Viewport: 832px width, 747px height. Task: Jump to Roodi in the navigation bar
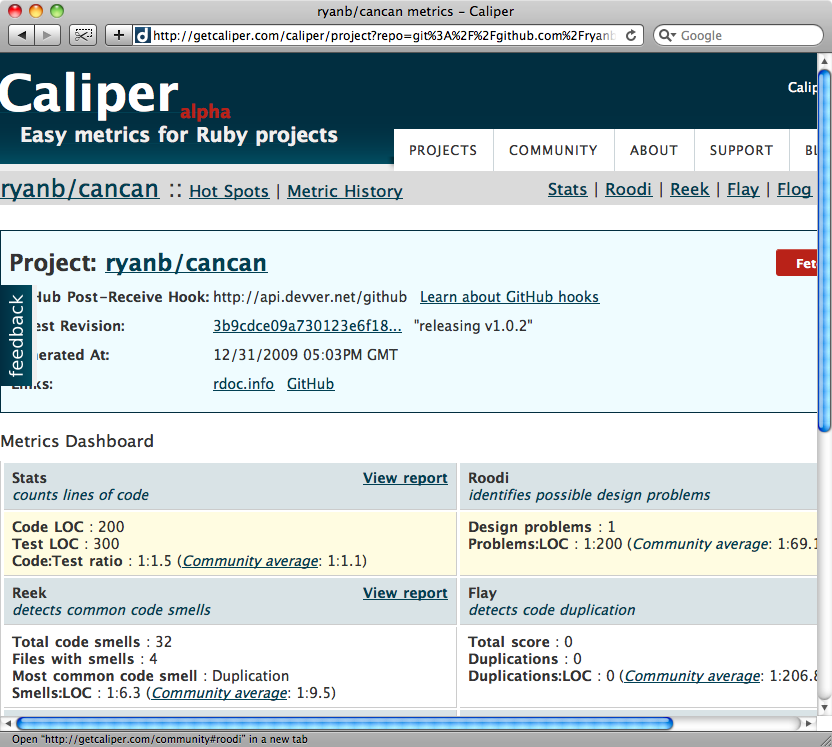point(628,189)
